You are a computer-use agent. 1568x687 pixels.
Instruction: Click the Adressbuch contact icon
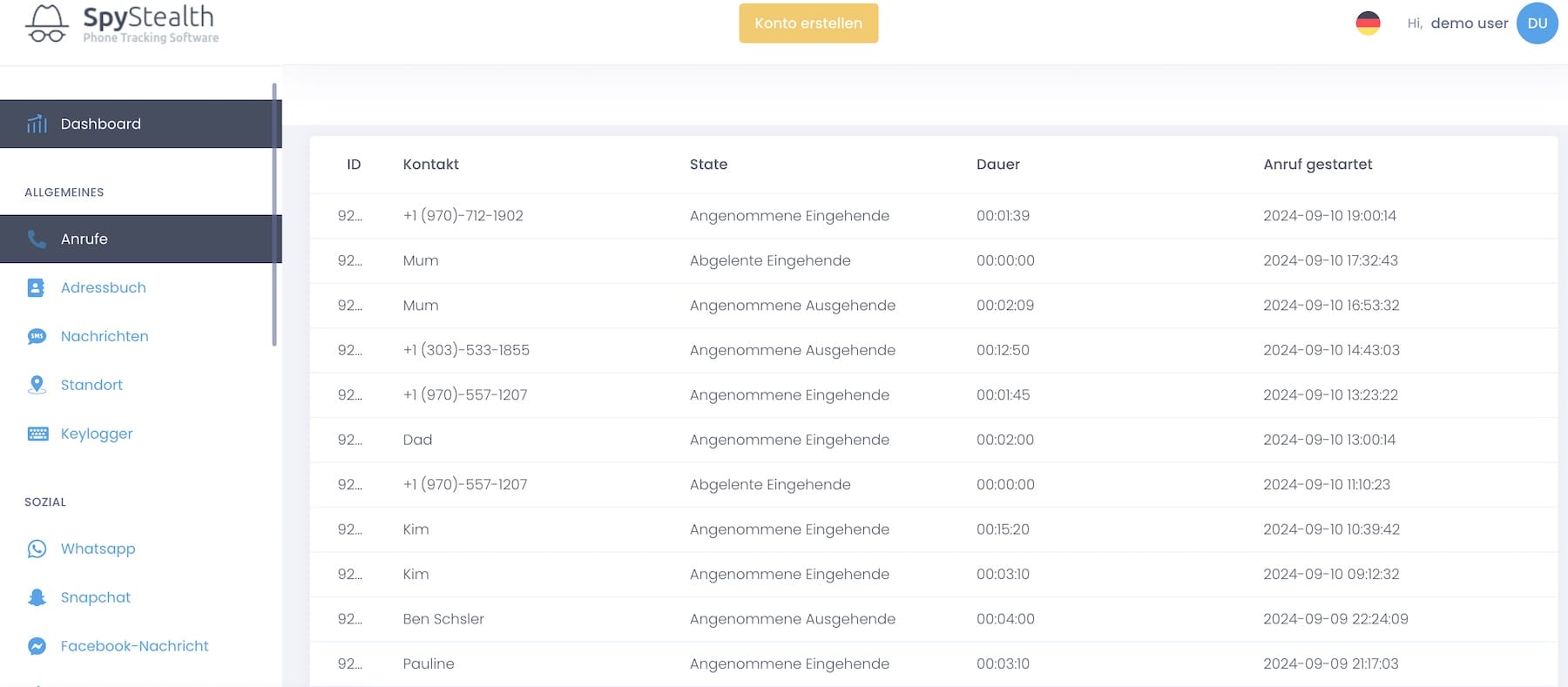36,287
